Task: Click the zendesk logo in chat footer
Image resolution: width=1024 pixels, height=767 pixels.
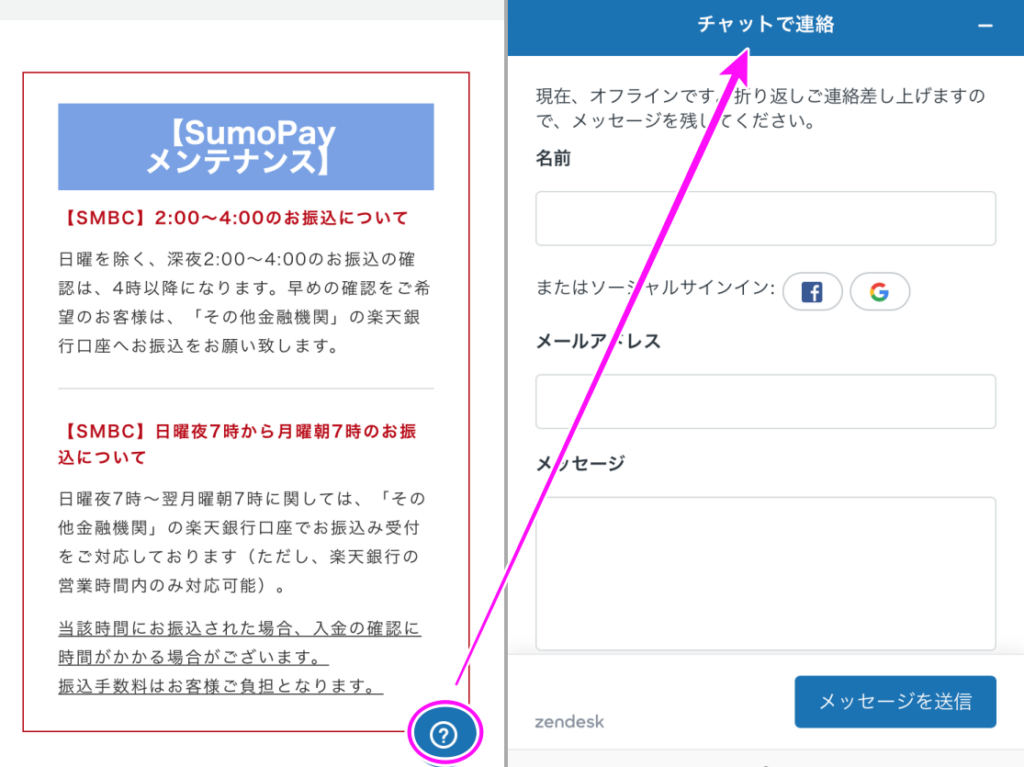Action: tap(570, 721)
